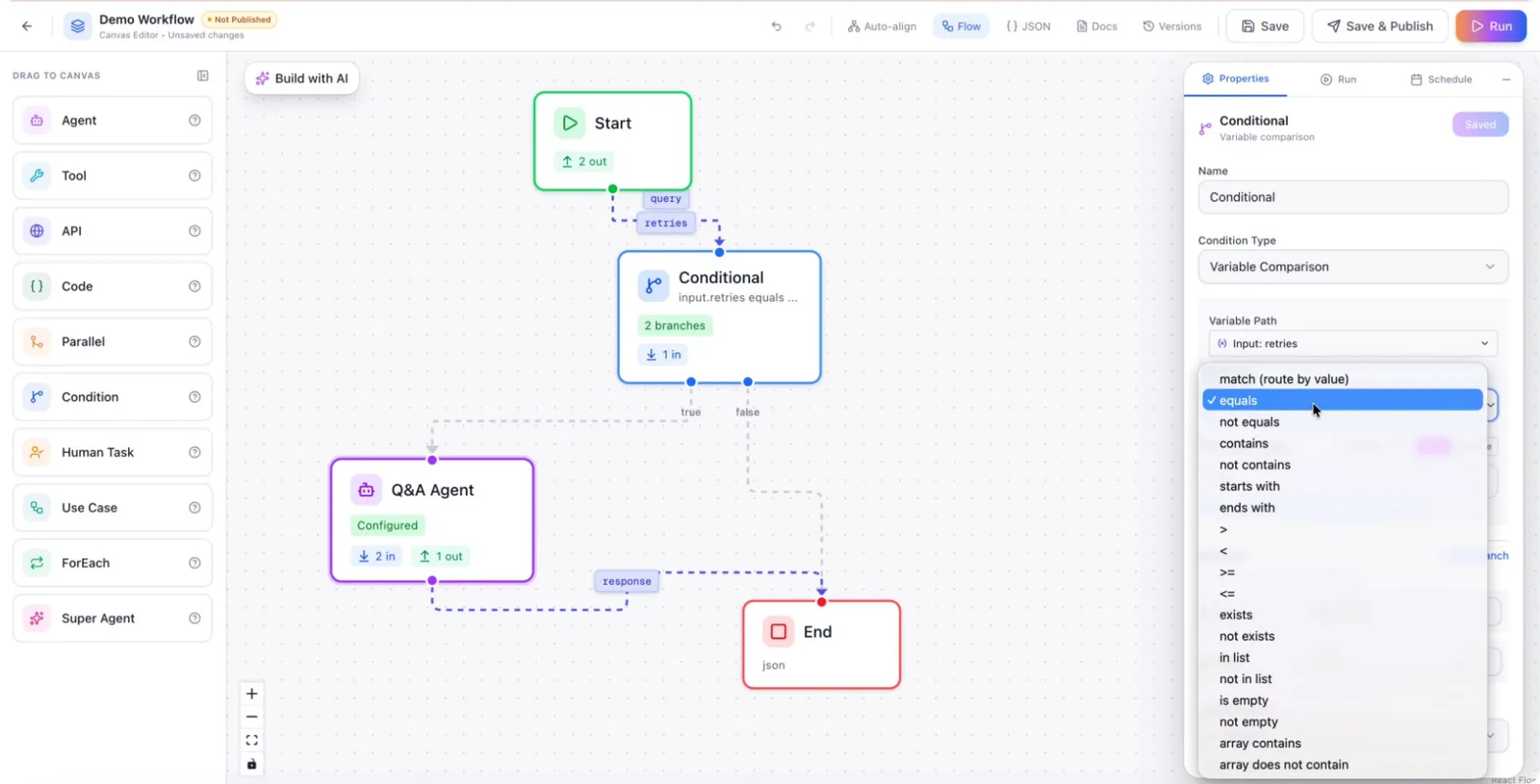Click the 'retries' edge label
Screen dimensions: 1540x784
click(x=666, y=223)
